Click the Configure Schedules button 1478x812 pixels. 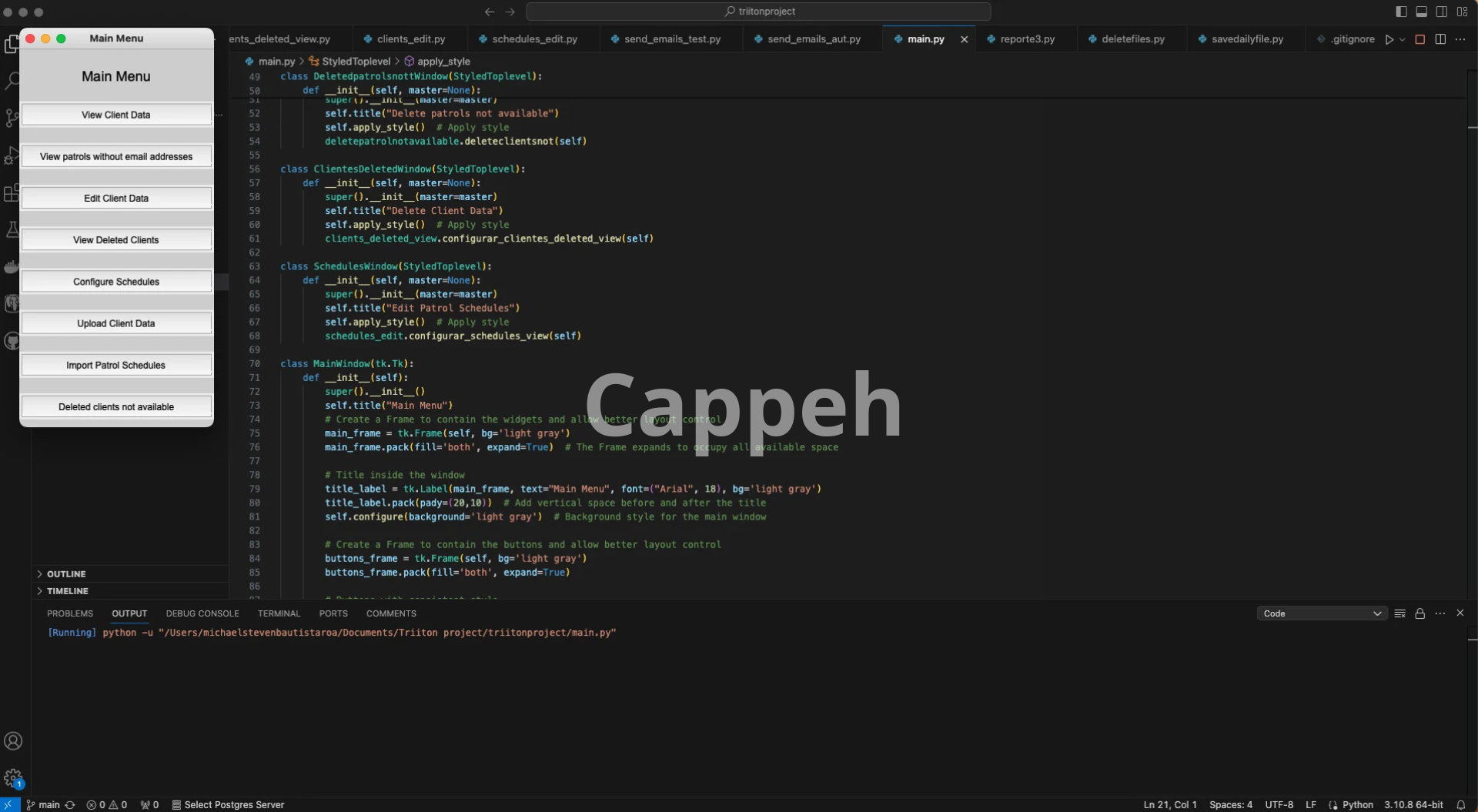click(116, 282)
